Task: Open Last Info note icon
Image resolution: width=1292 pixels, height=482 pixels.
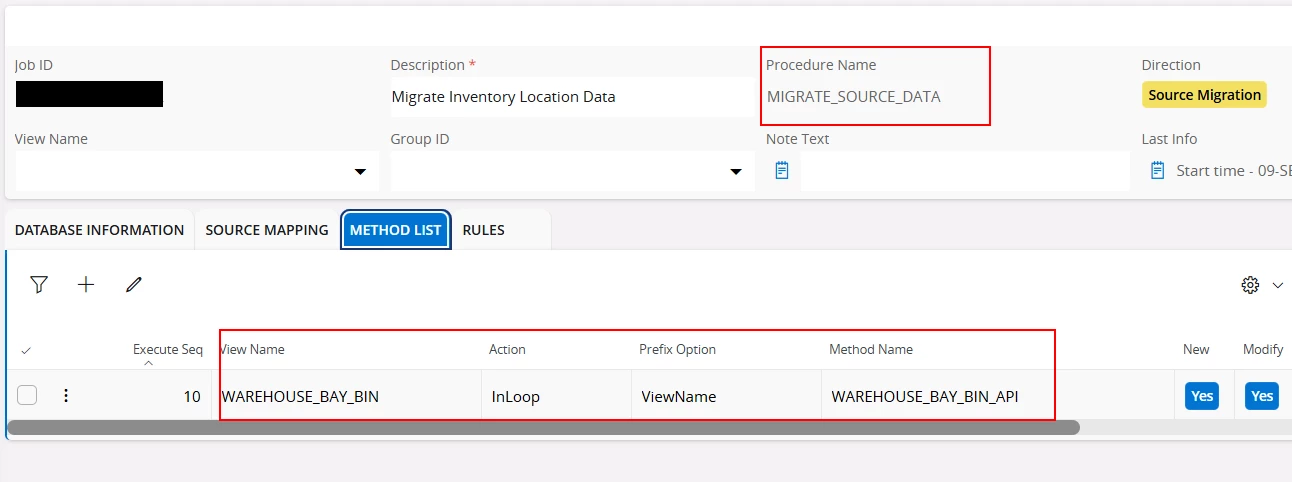Action: pyautogui.click(x=1158, y=171)
